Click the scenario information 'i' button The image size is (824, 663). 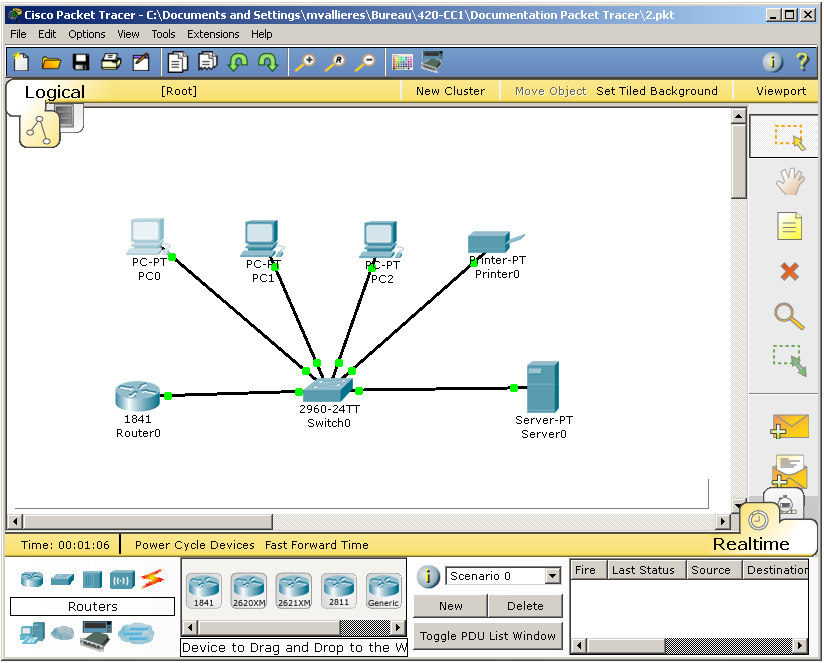pyautogui.click(x=428, y=576)
